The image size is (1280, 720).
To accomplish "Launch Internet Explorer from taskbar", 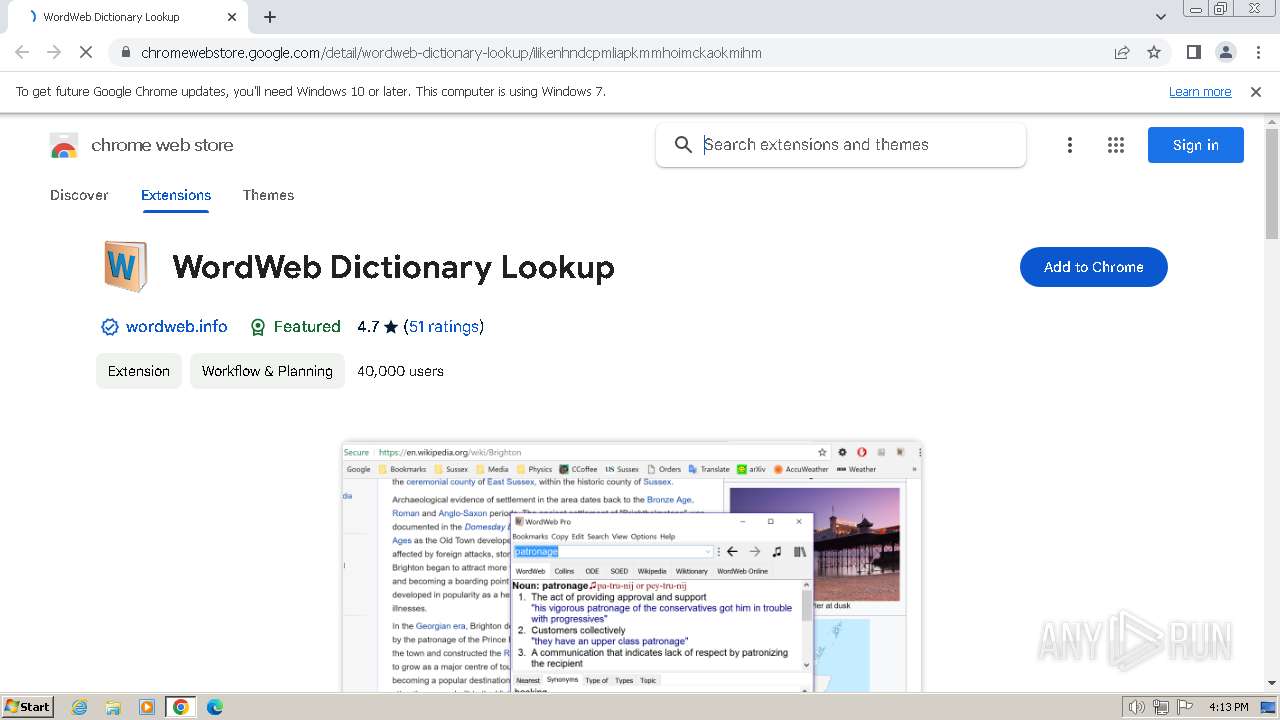I will tap(79, 707).
